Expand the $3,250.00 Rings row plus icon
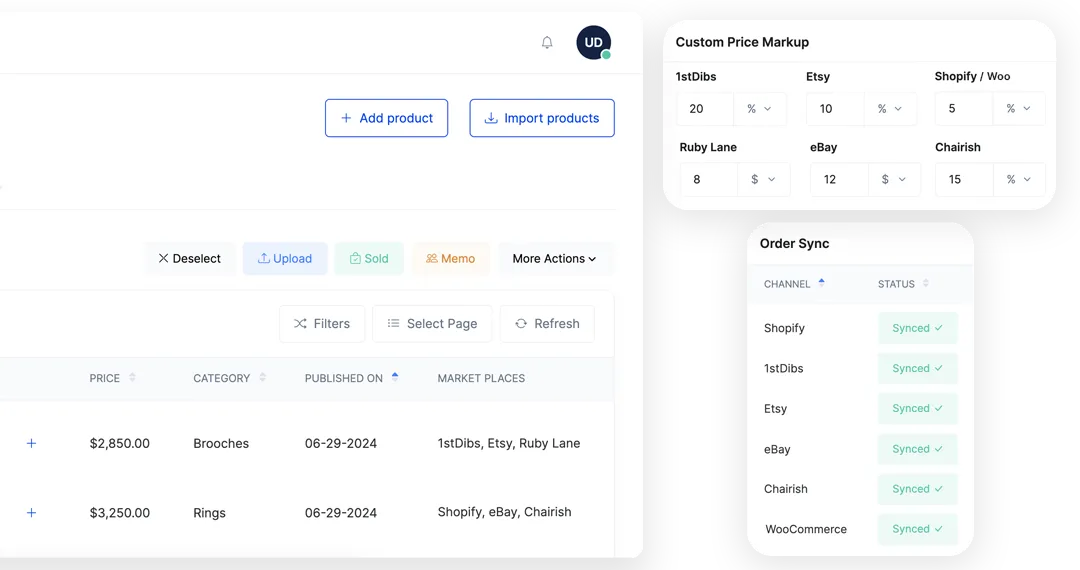This screenshot has width=1080, height=570. click(31, 513)
